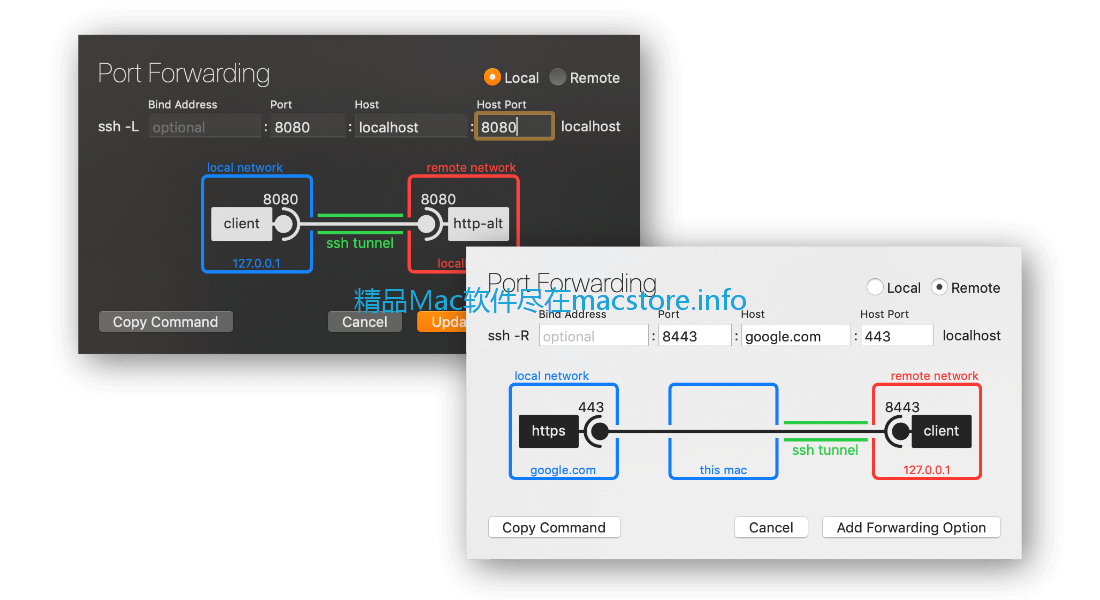Click port connector circle beside http-alt box

427,225
